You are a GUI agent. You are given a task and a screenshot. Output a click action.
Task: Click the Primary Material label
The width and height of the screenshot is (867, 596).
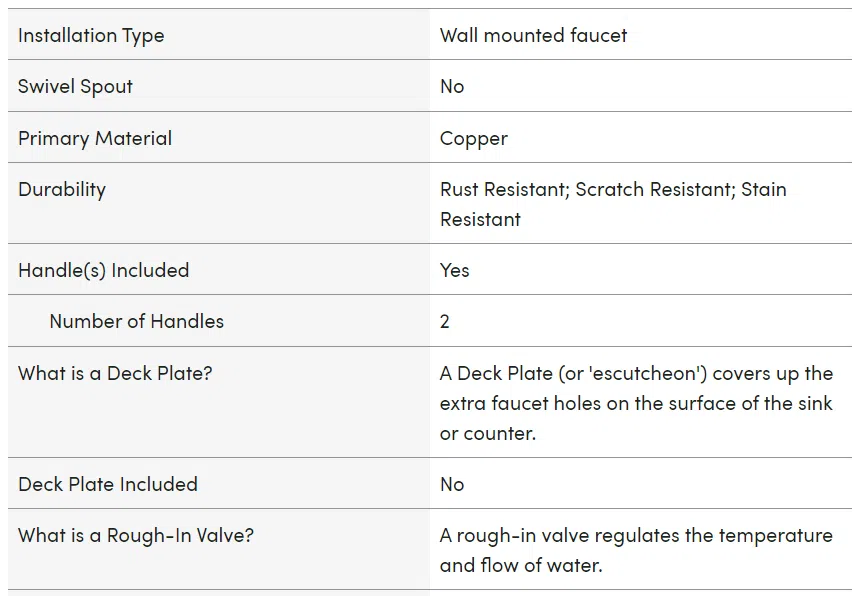95,138
